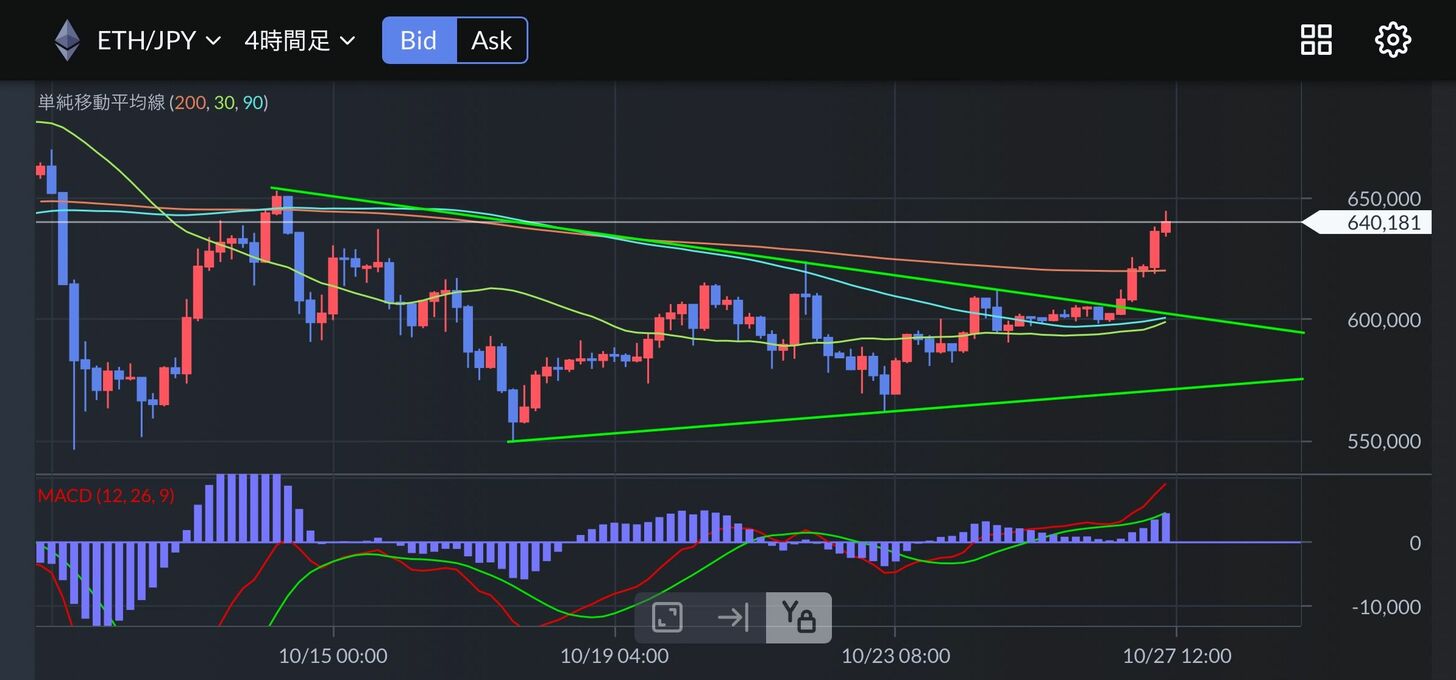Tap the fullscreen expand icon
Screen dimensions: 1456x680
667,617
